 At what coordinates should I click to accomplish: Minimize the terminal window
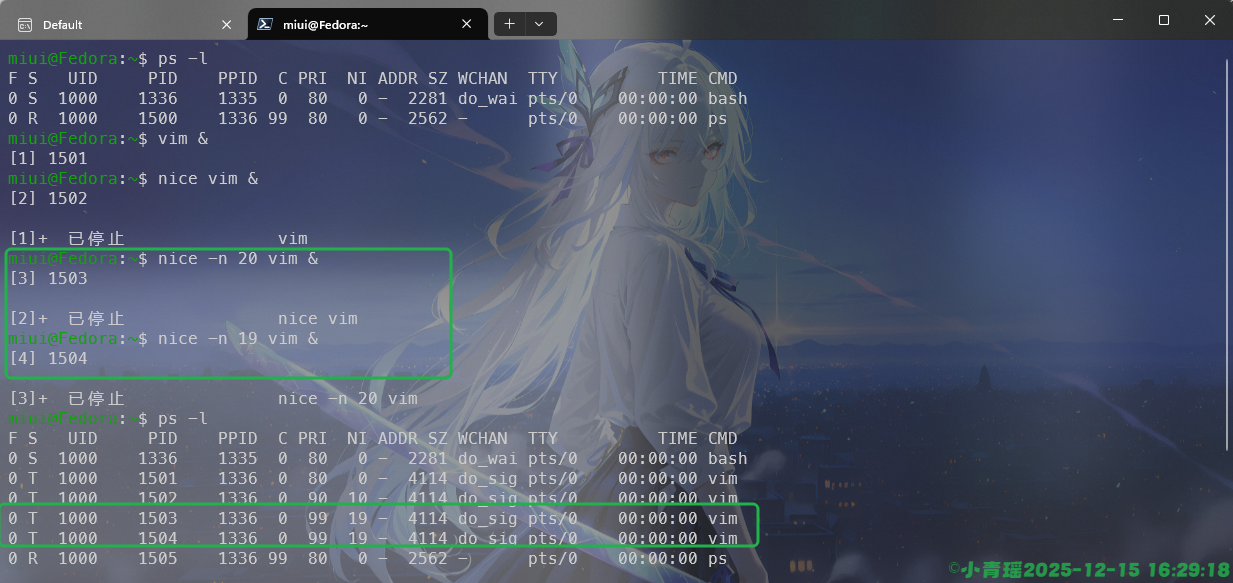point(1117,20)
